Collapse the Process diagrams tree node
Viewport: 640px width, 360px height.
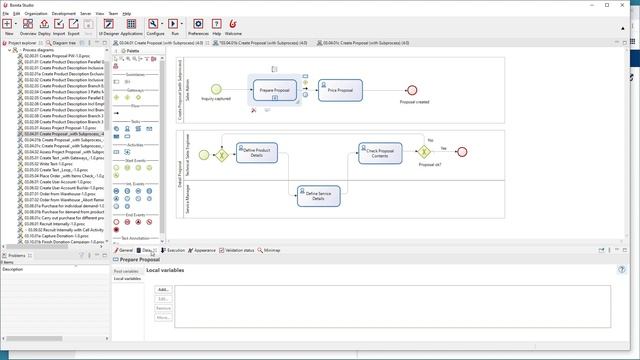(x=9, y=50)
